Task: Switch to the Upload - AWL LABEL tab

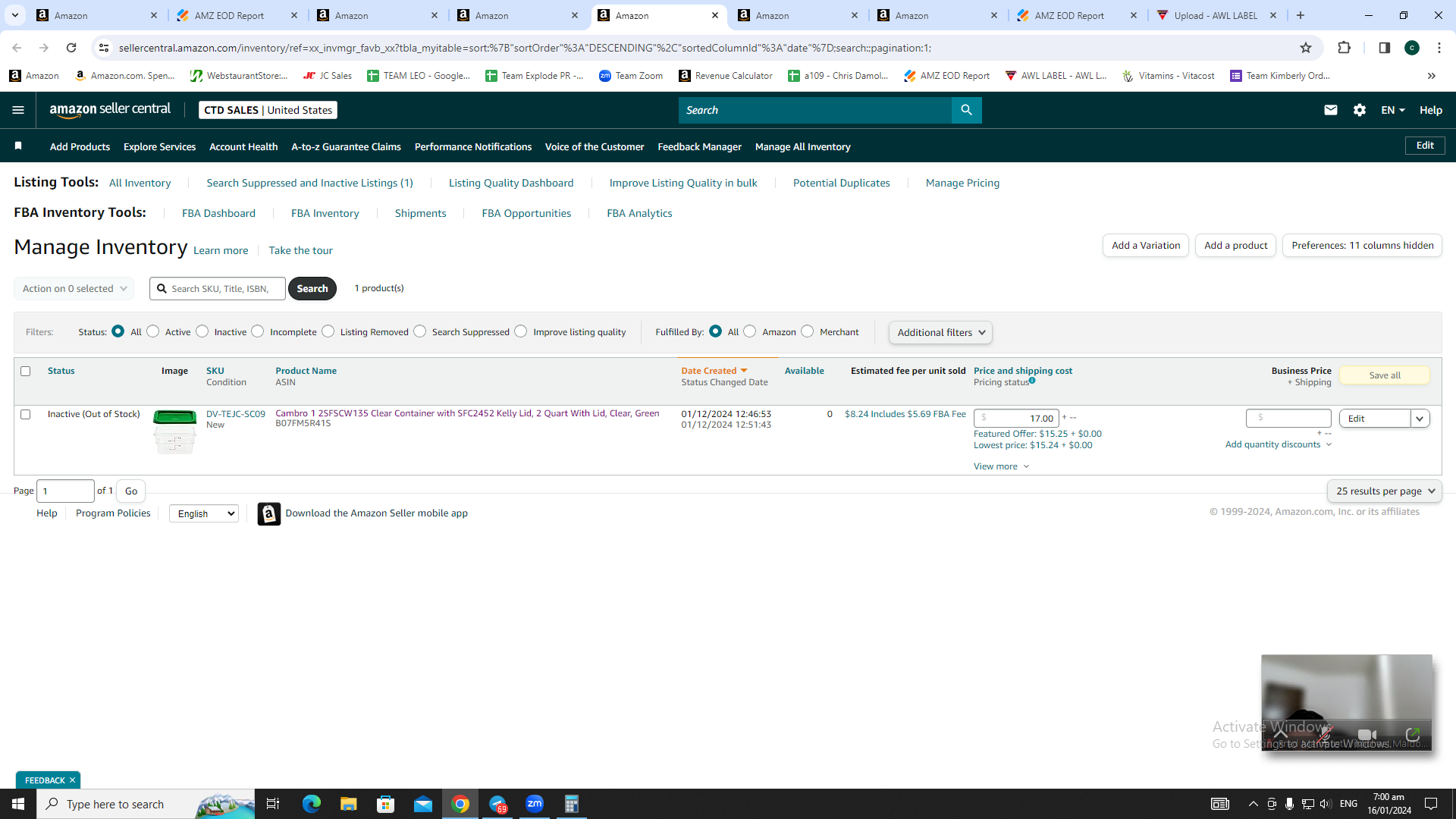Action: point(1216,15)
